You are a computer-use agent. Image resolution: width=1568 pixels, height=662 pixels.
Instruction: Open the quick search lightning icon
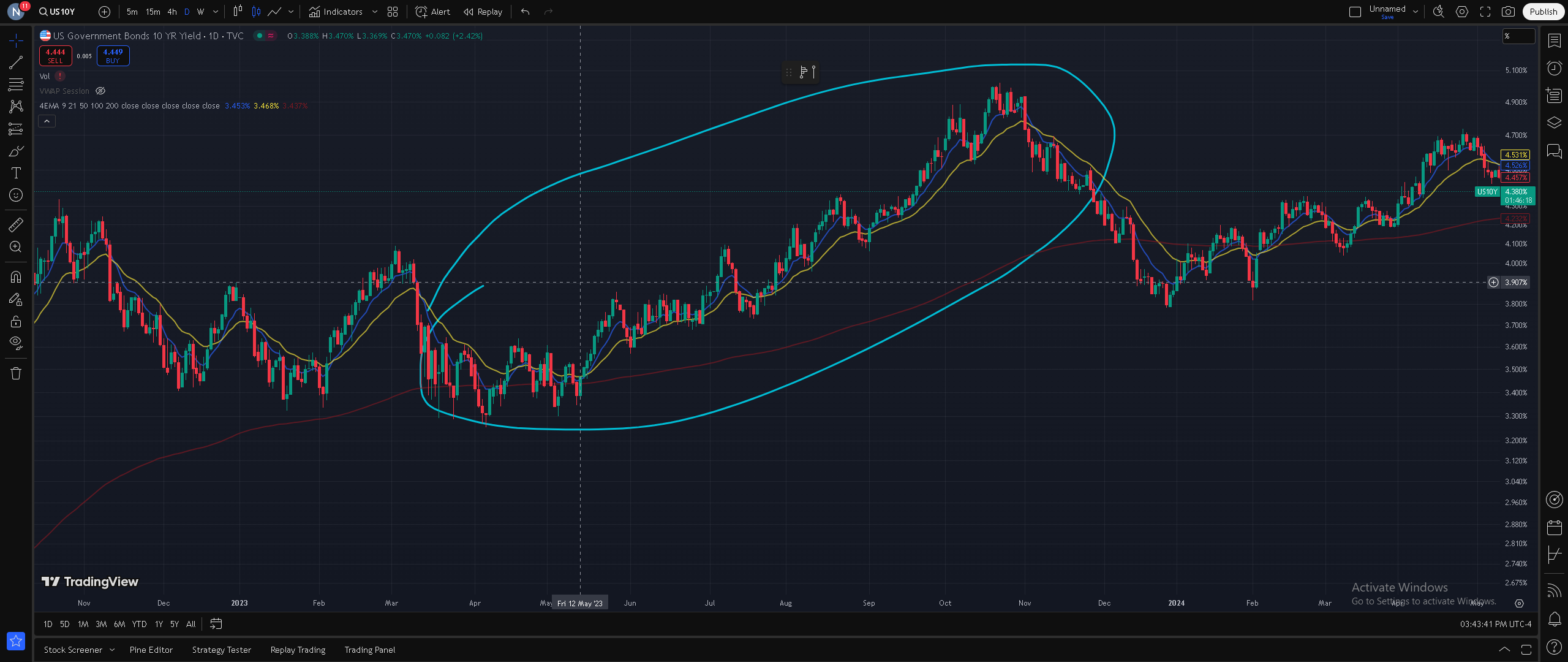(x=1439, y=12)
